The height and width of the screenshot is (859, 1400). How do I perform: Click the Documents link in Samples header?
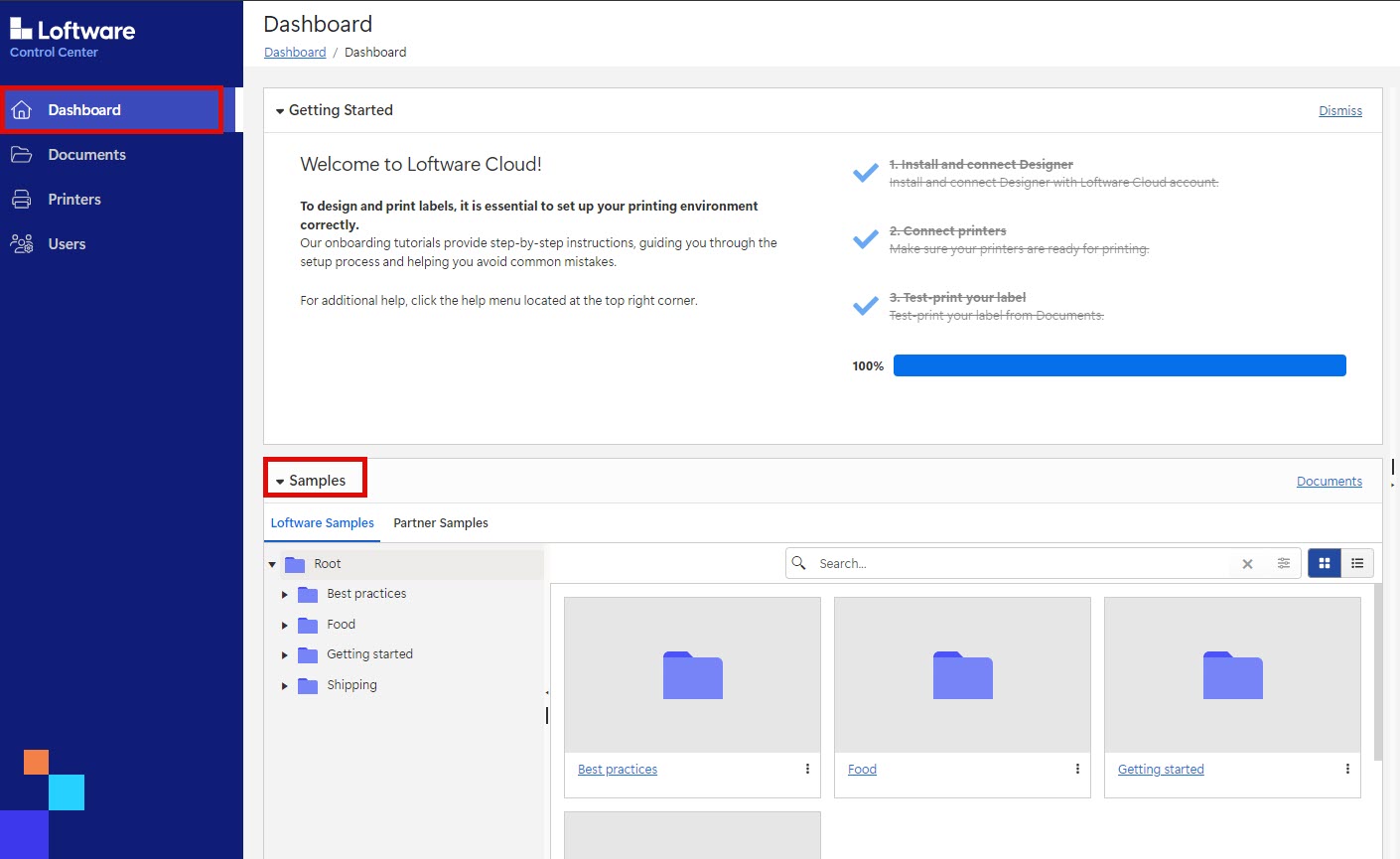1329,482
